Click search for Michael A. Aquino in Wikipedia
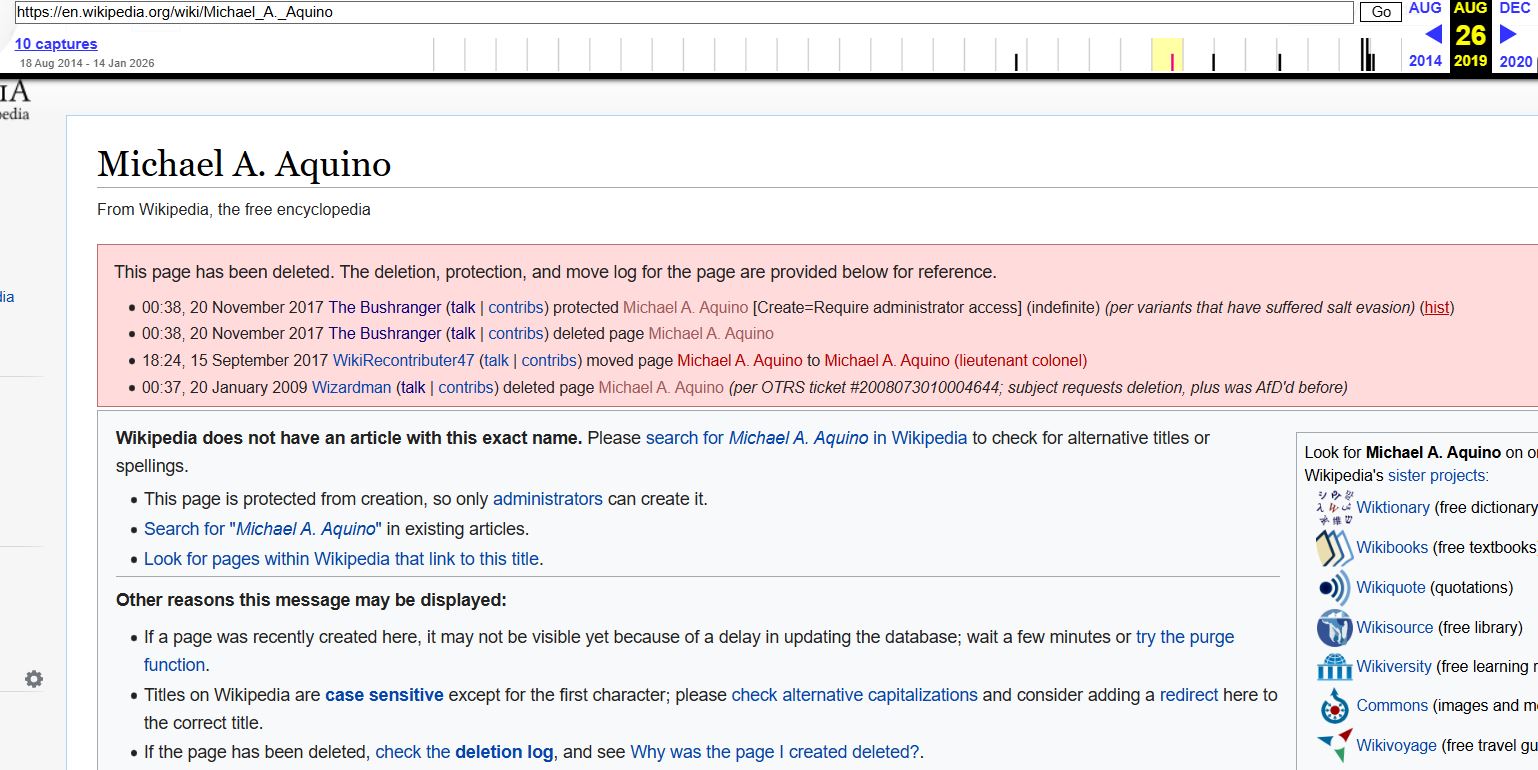 806,438
